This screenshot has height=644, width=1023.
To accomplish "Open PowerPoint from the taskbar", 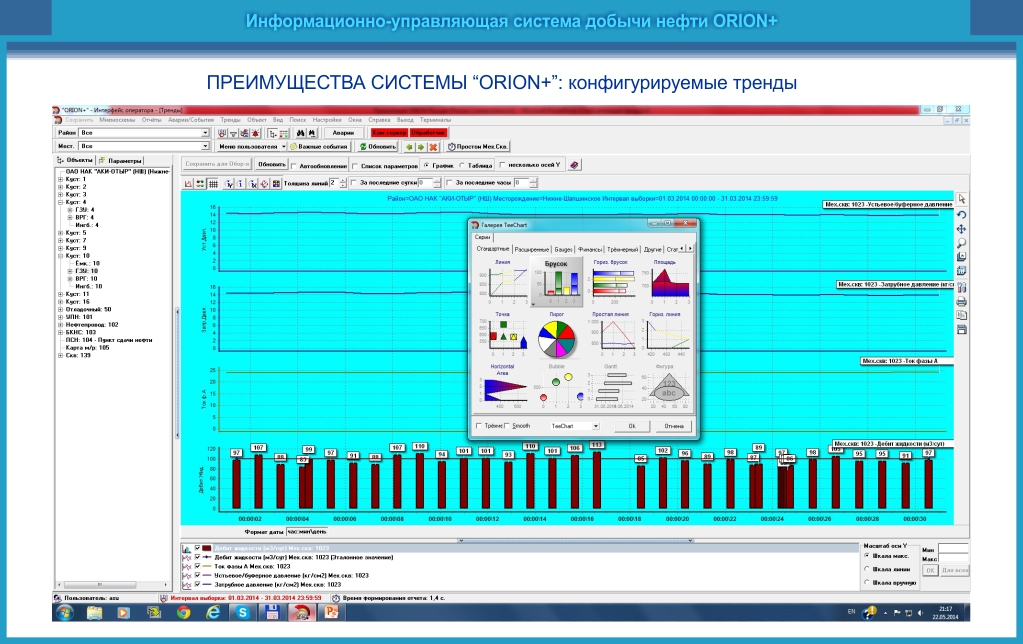I will pos(331,613).
